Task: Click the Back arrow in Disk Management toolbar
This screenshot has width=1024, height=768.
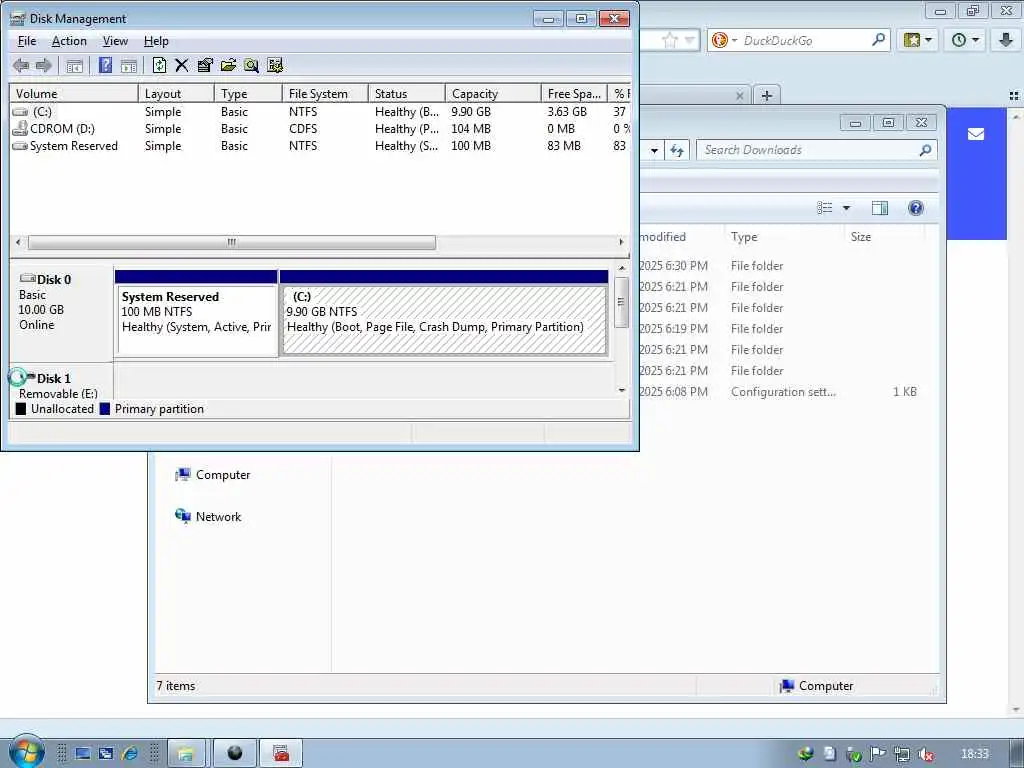Action: (21, 65)
